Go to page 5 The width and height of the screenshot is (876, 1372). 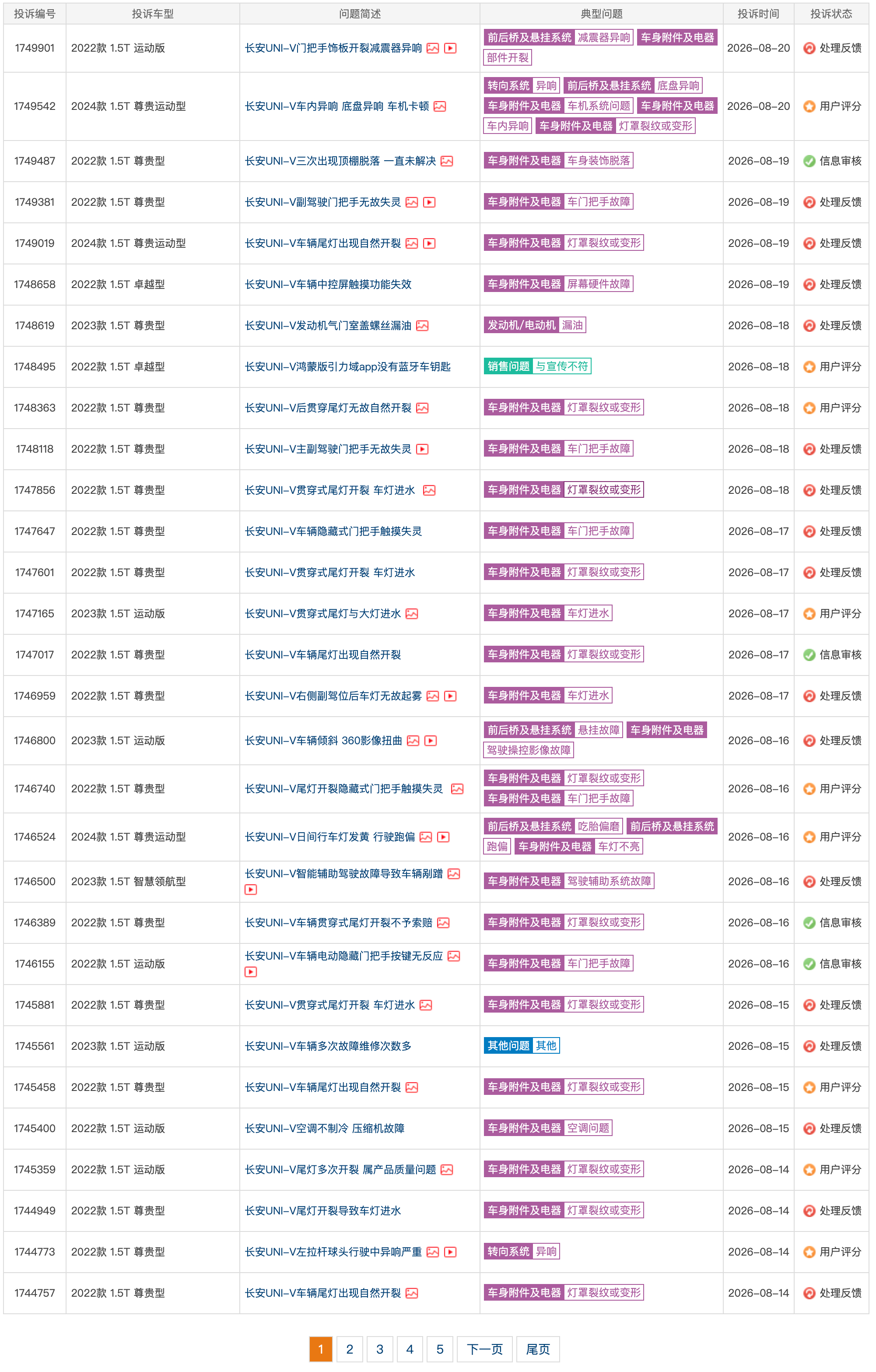pyautogui.click(x=440, y=1349)
